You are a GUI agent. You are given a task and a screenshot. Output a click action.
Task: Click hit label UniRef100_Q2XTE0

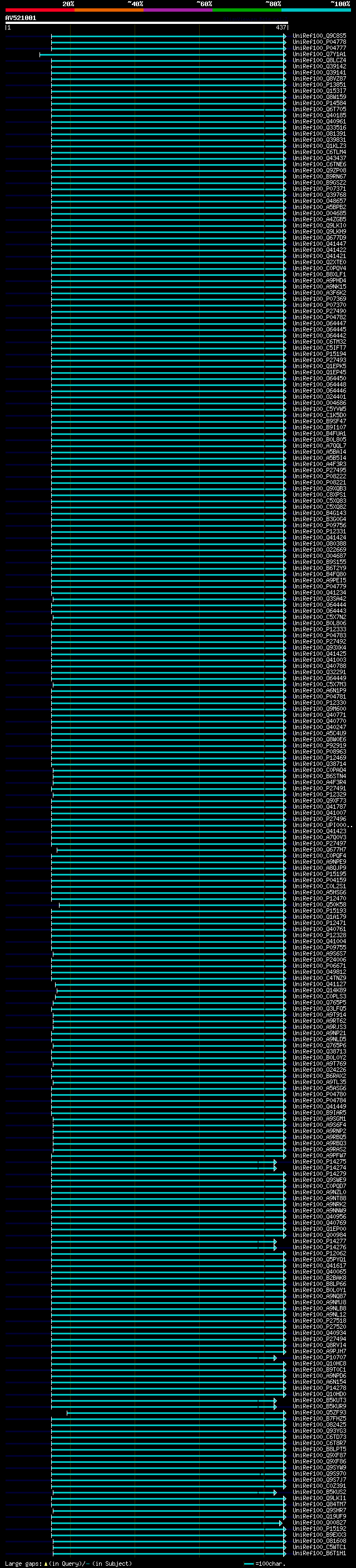(x=319, y=263)
